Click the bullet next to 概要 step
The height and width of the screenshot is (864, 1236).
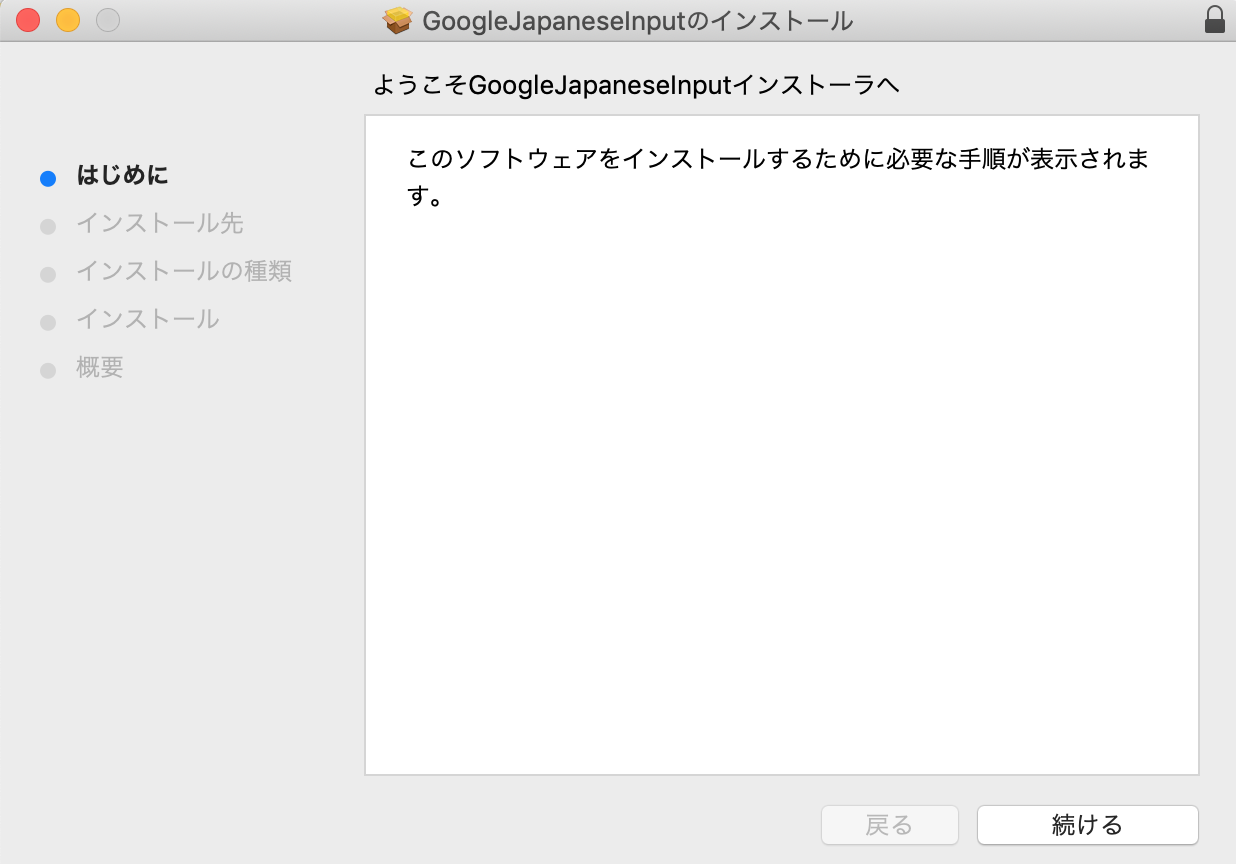point(47,369)
